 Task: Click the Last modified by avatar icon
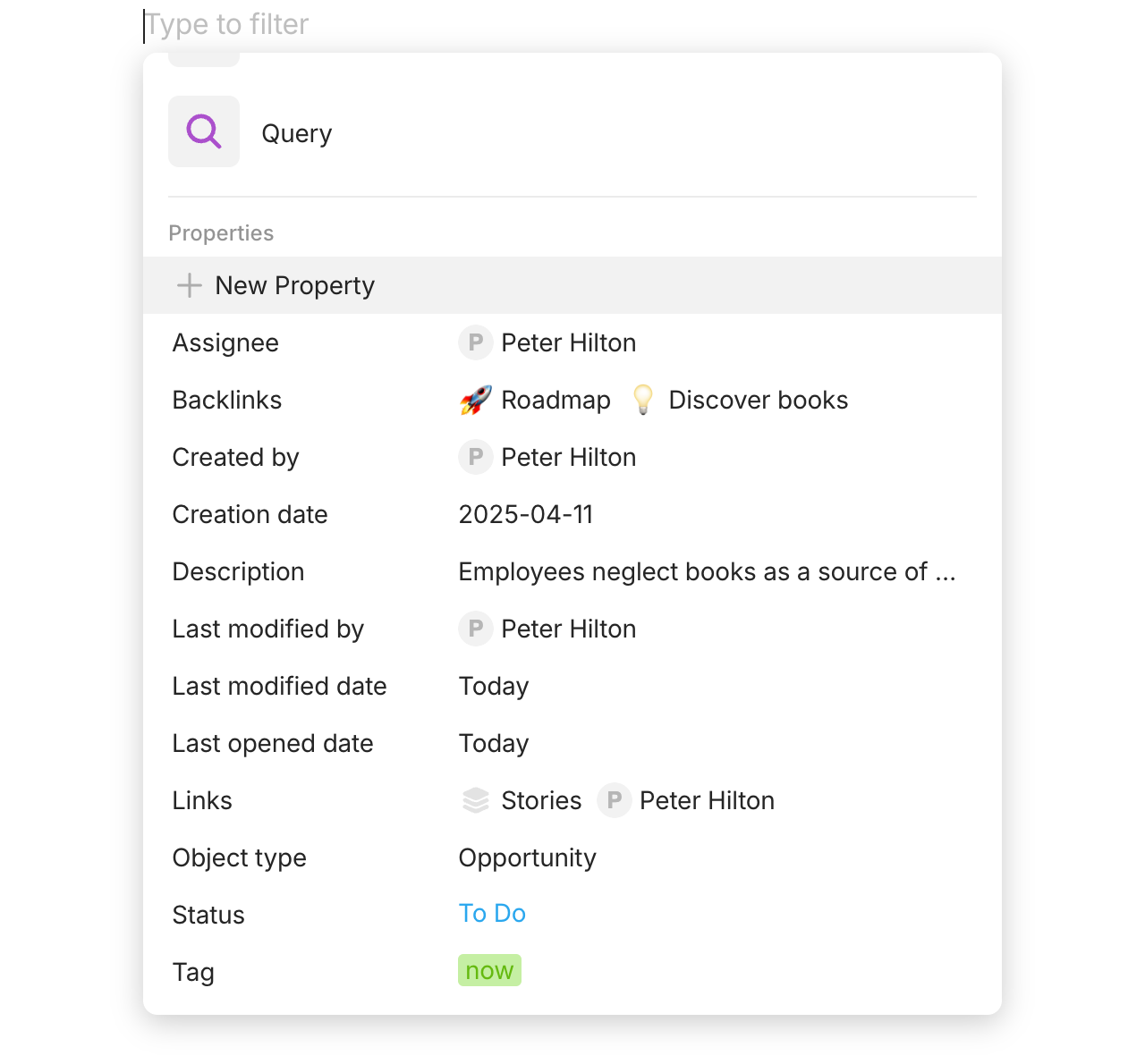point(476,629)
